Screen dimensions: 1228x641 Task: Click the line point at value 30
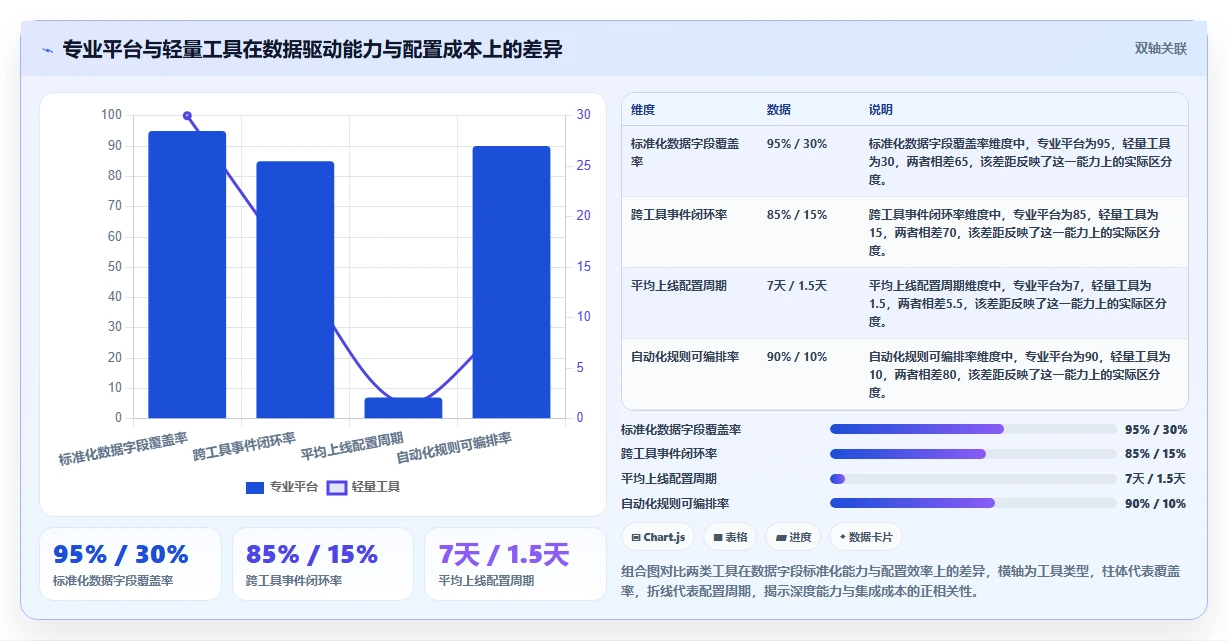187,116
